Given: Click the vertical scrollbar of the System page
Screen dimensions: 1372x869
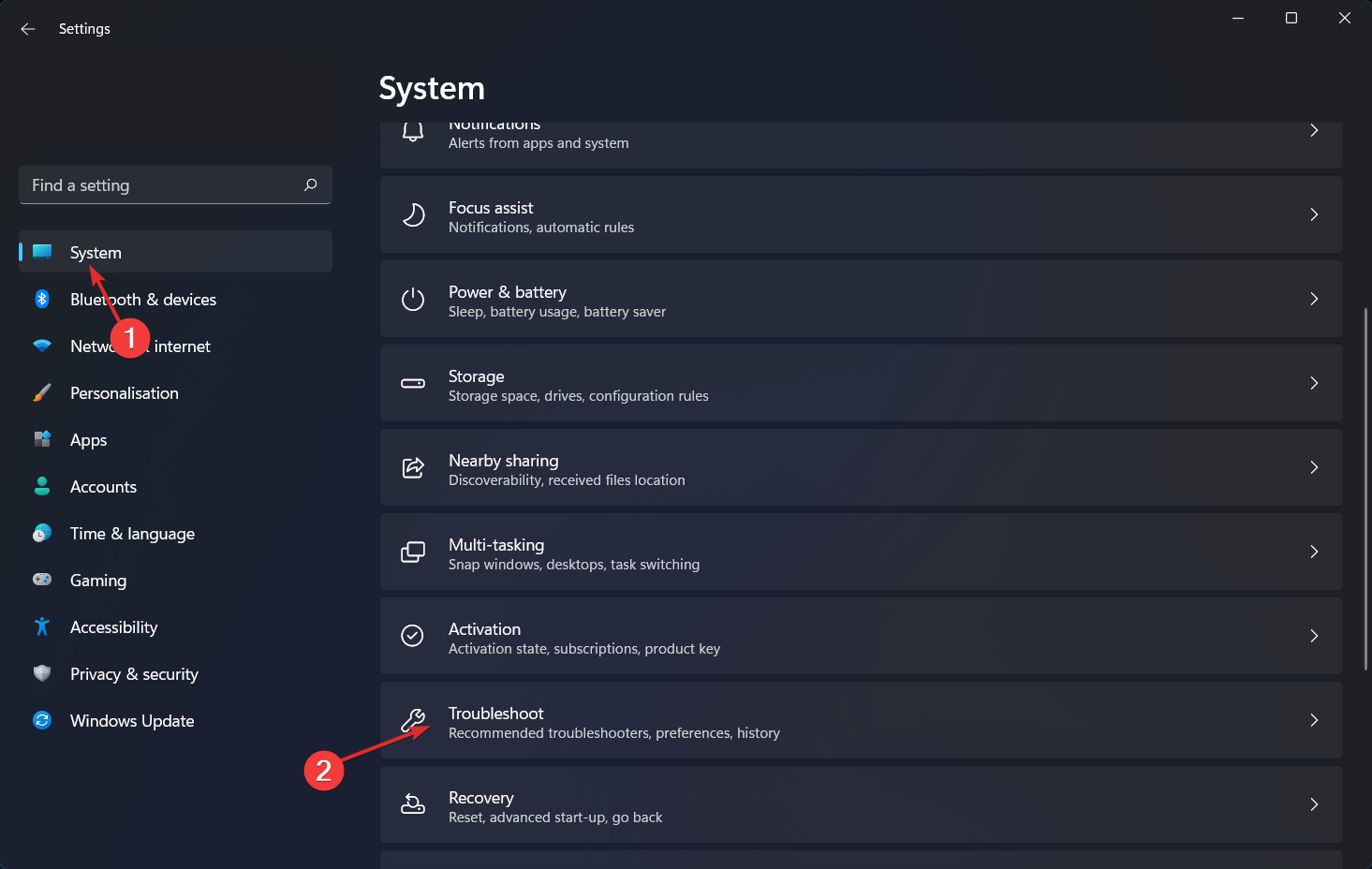Looking at the screenshot, I should 1365,488.
